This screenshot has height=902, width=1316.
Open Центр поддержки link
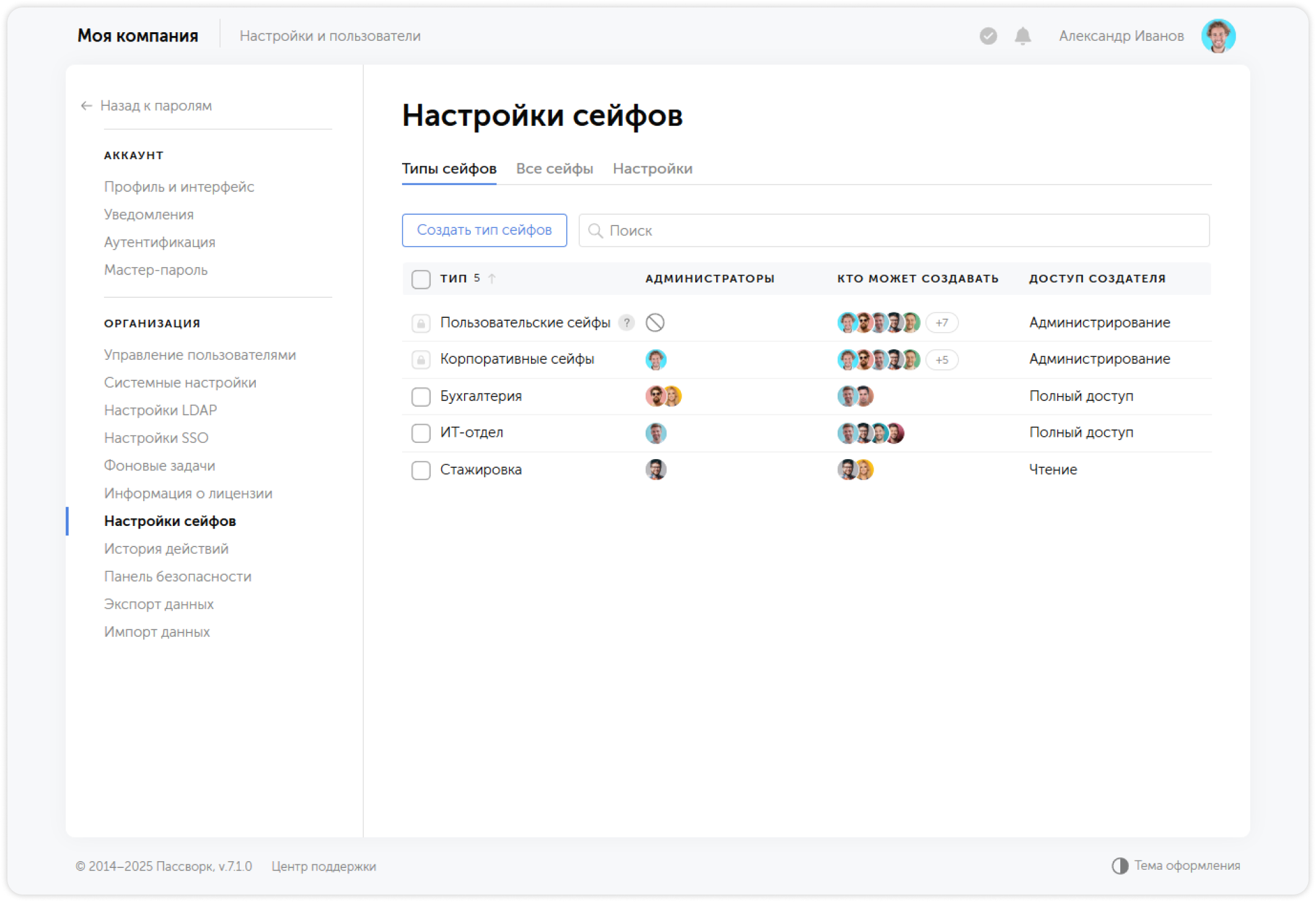pos(323,866)
